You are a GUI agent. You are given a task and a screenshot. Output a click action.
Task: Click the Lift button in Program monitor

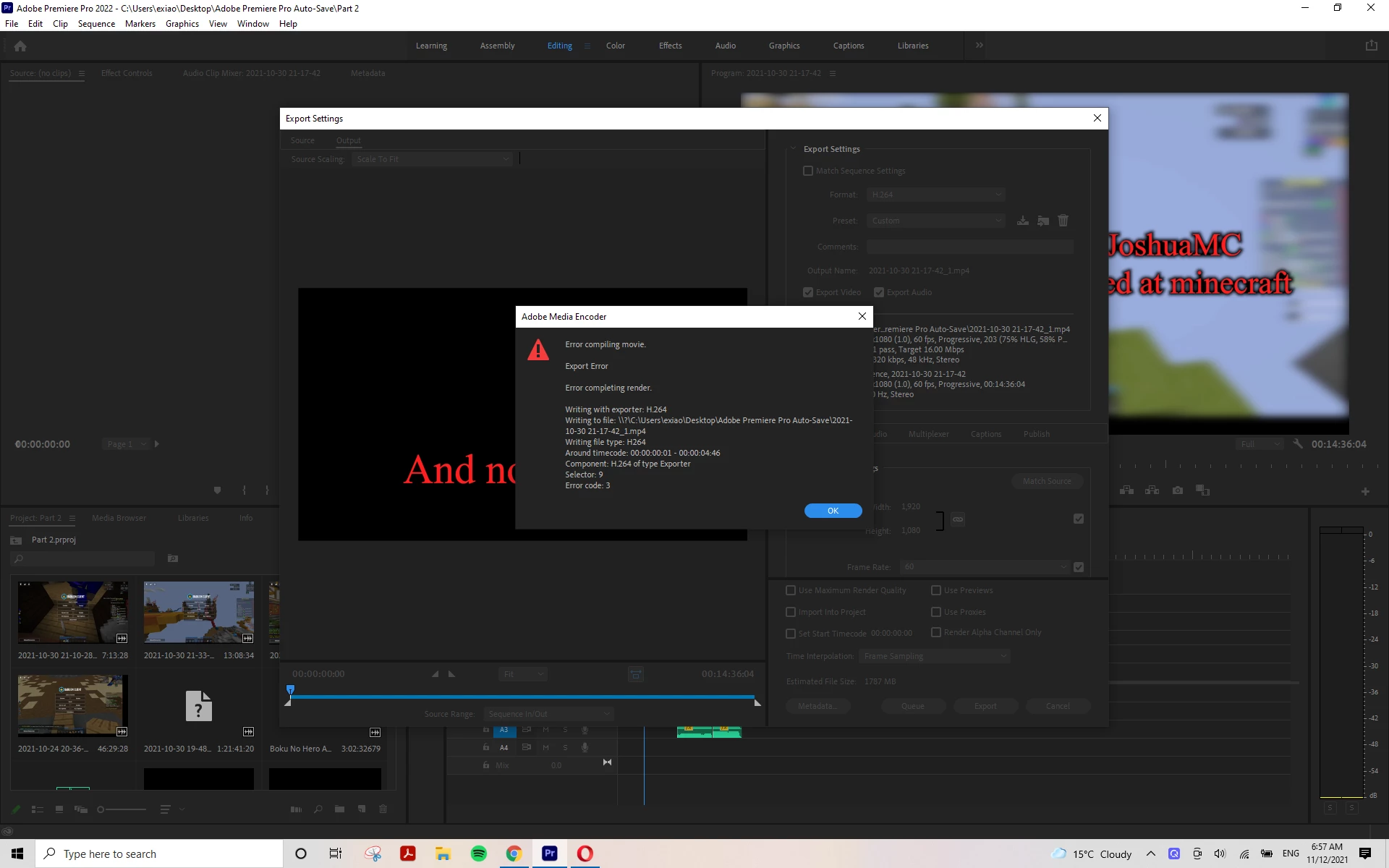pos(1126,490)
